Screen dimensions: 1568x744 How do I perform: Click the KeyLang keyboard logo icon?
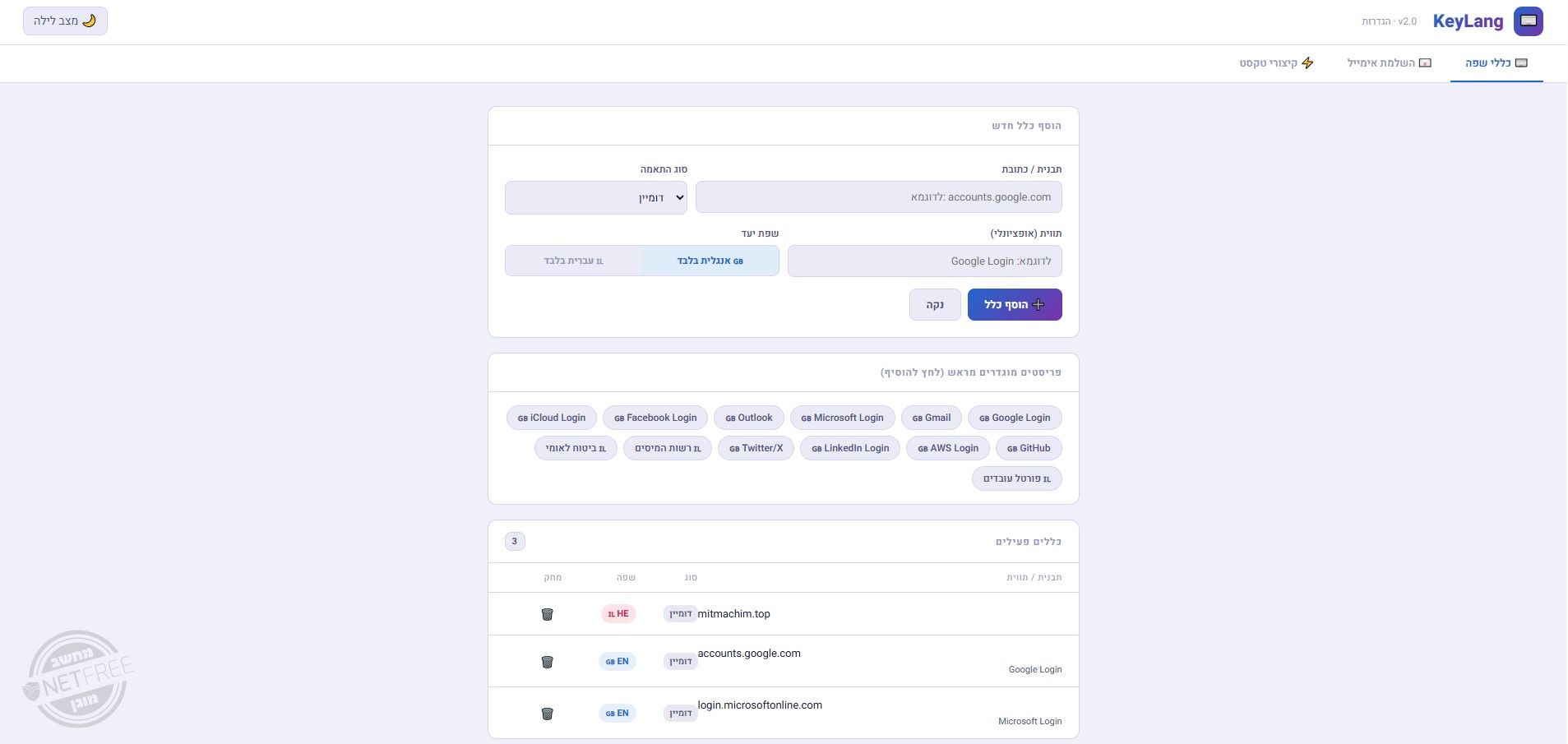1528,21
